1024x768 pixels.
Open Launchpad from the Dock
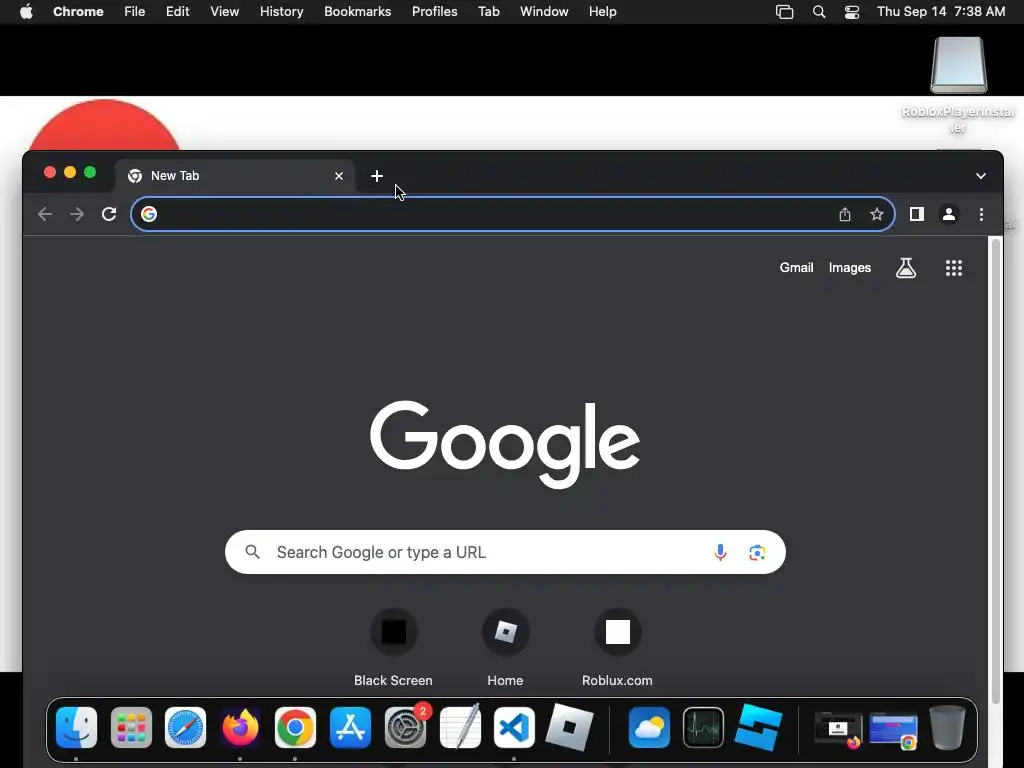(131, 728)
